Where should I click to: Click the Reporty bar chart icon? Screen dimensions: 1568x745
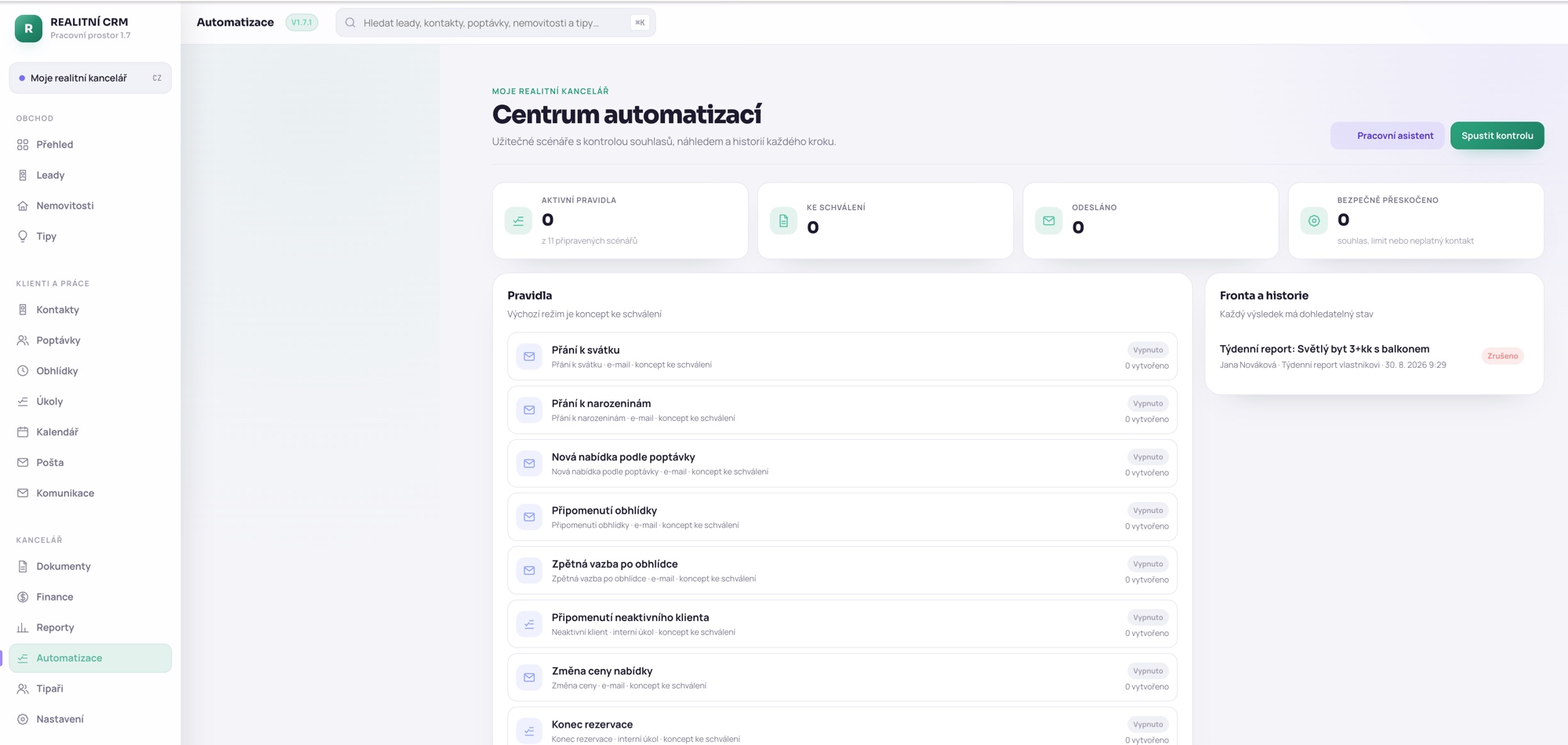pyautogui.click(x=23, y=627)
